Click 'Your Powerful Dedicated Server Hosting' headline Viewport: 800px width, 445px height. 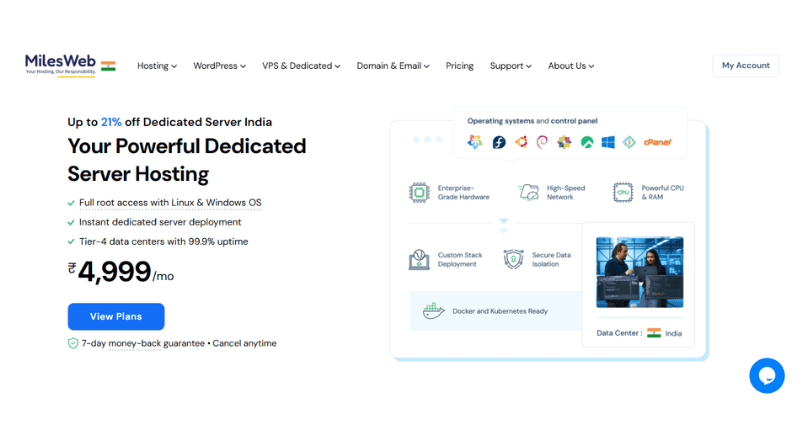[x=187, y=160]
